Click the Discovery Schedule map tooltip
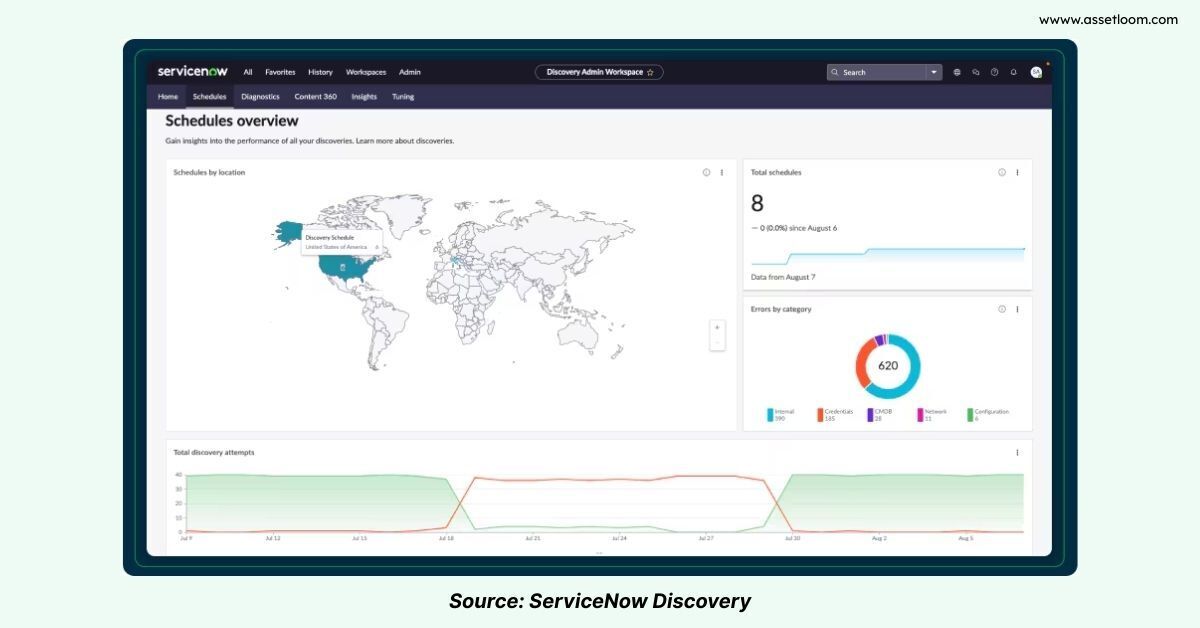Screen dimensions: 1200x628 click(x=344, y=241)
